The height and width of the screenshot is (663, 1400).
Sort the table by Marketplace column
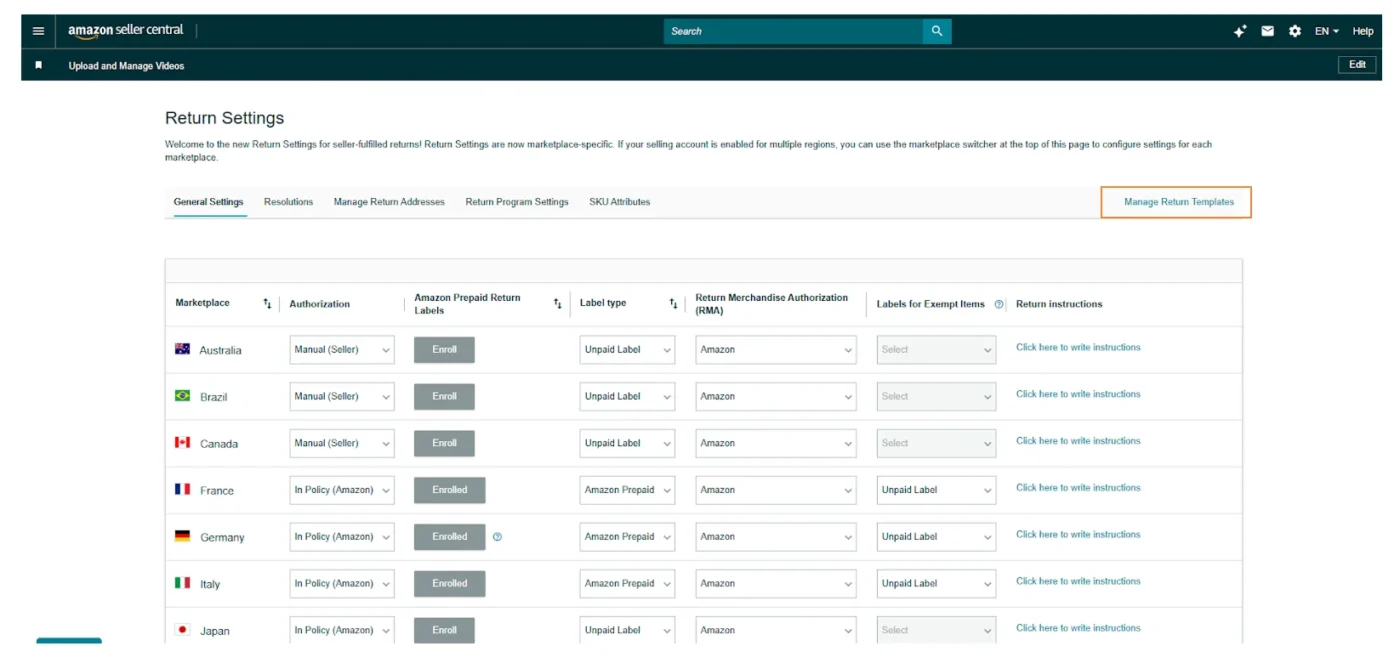tap(267, 303)
